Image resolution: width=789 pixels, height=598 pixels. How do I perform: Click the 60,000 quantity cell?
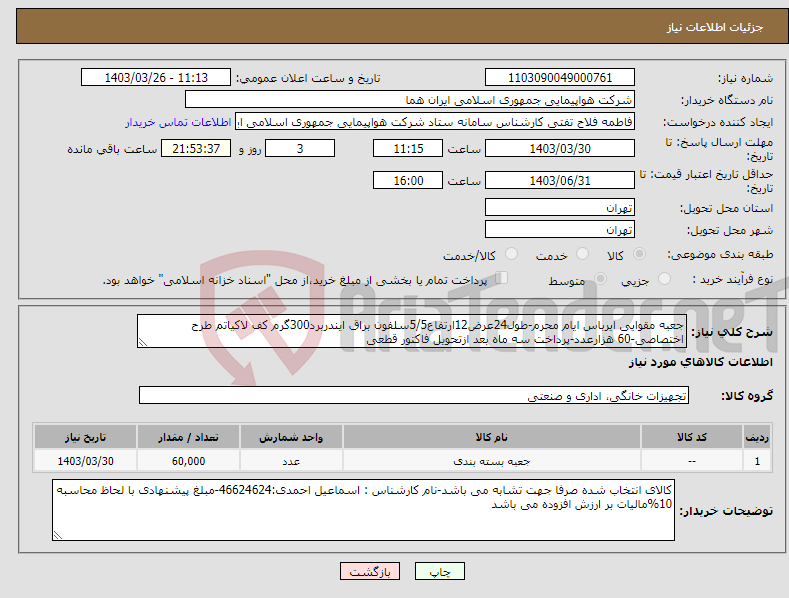click(x=188, y=461)
